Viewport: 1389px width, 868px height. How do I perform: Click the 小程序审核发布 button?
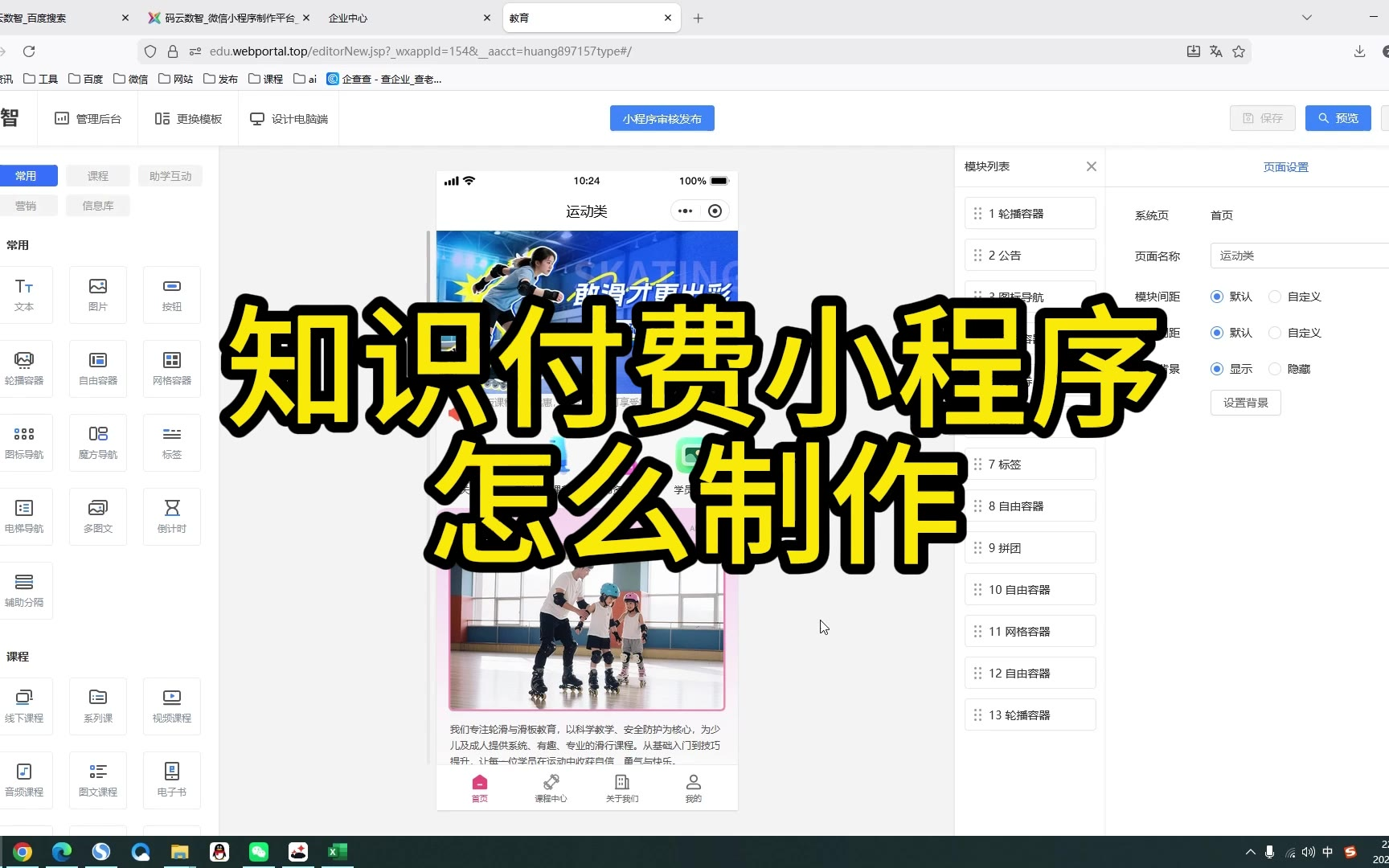(x=662, y=119)
